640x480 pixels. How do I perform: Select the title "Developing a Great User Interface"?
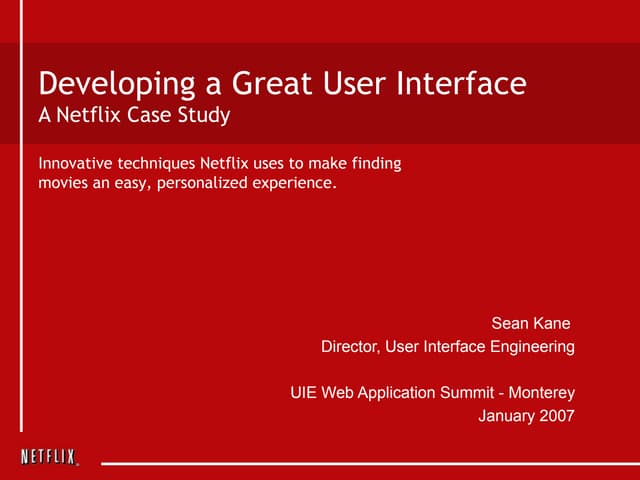tap(281, 84)
